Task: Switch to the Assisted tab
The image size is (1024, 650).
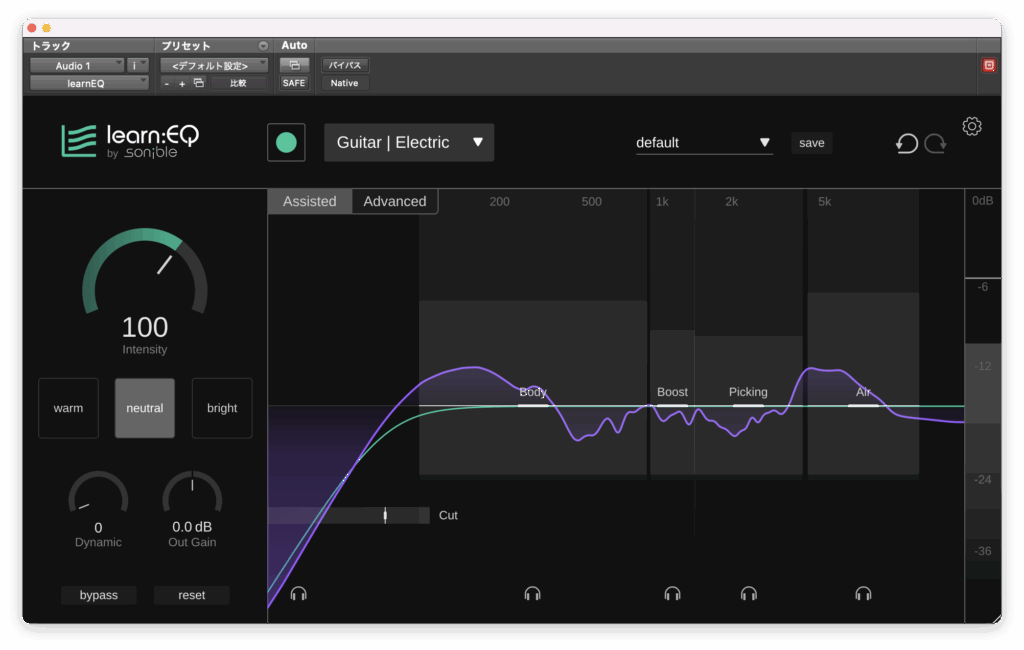Action: pyautogui.click(x=310, y=201)
